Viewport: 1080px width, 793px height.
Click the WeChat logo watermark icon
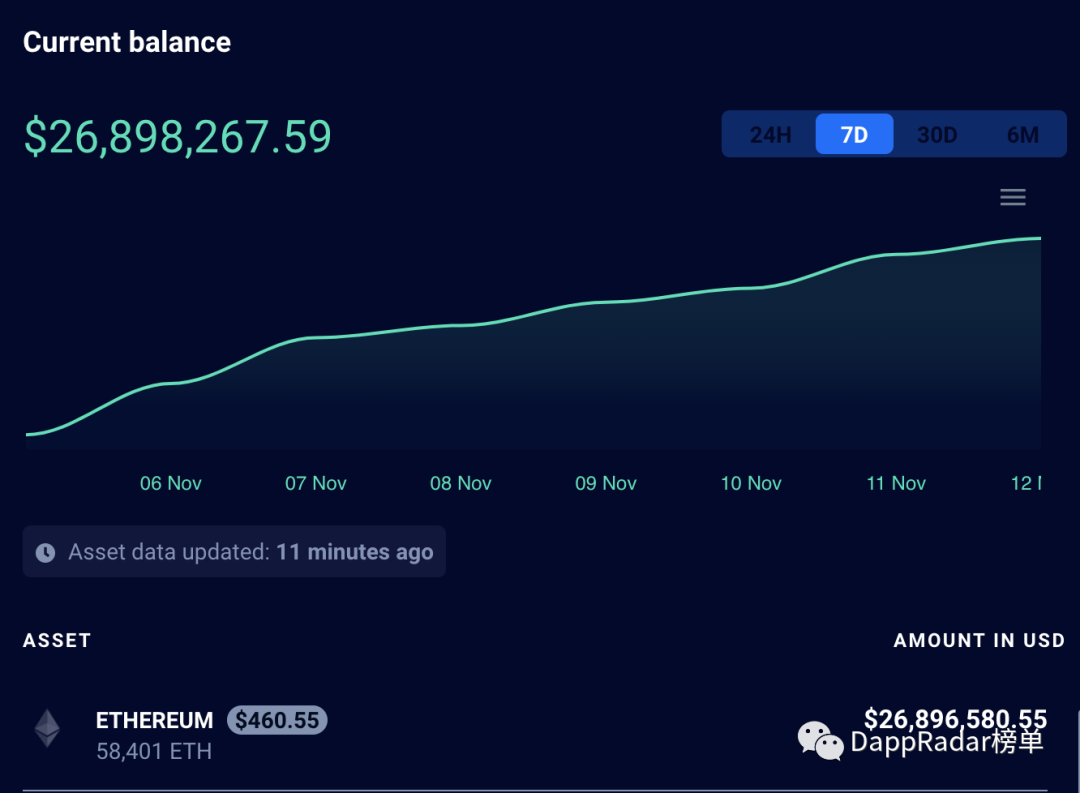pyautogui.click(x=819, y=741)
